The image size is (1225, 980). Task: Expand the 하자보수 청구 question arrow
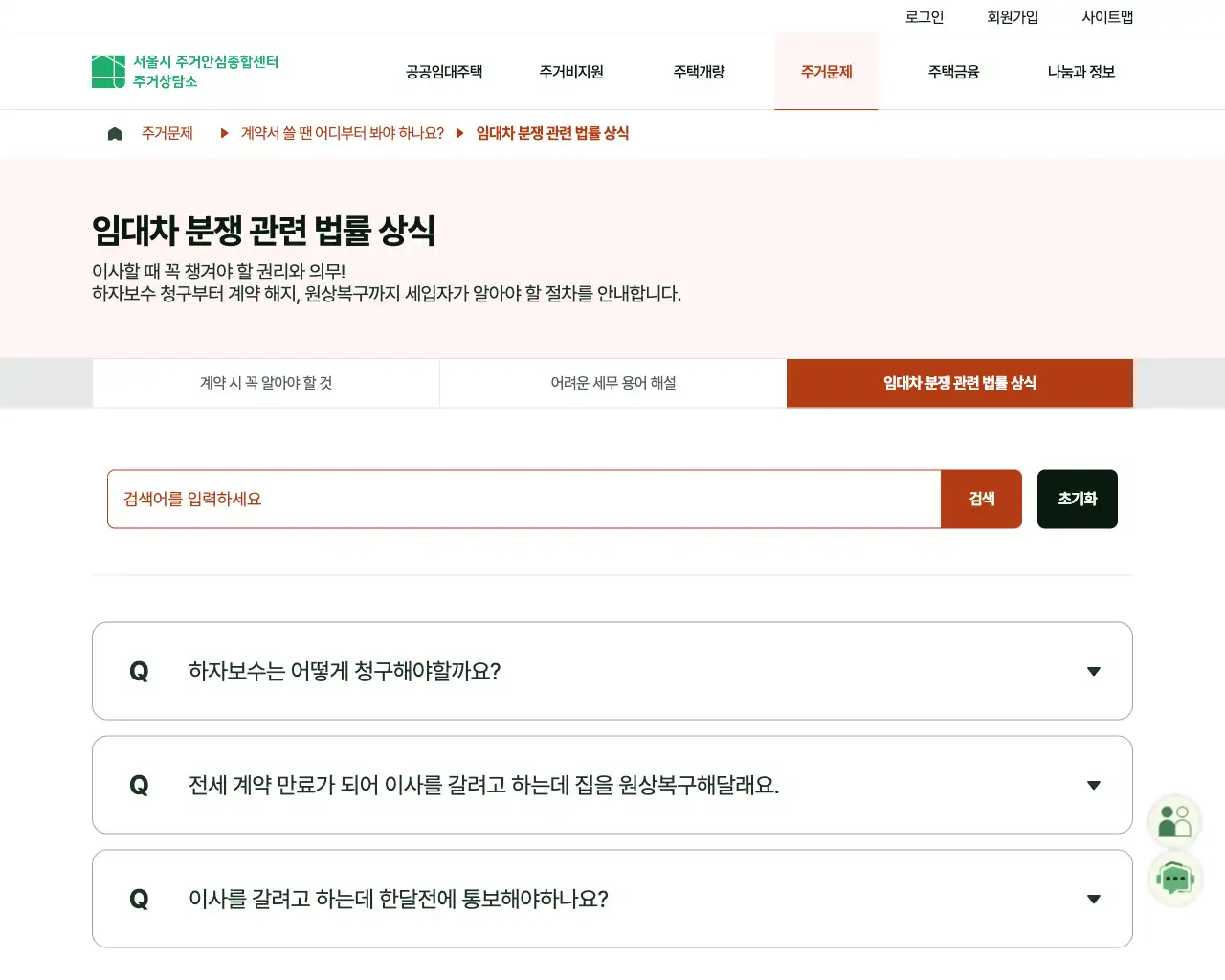[1094, 672]
